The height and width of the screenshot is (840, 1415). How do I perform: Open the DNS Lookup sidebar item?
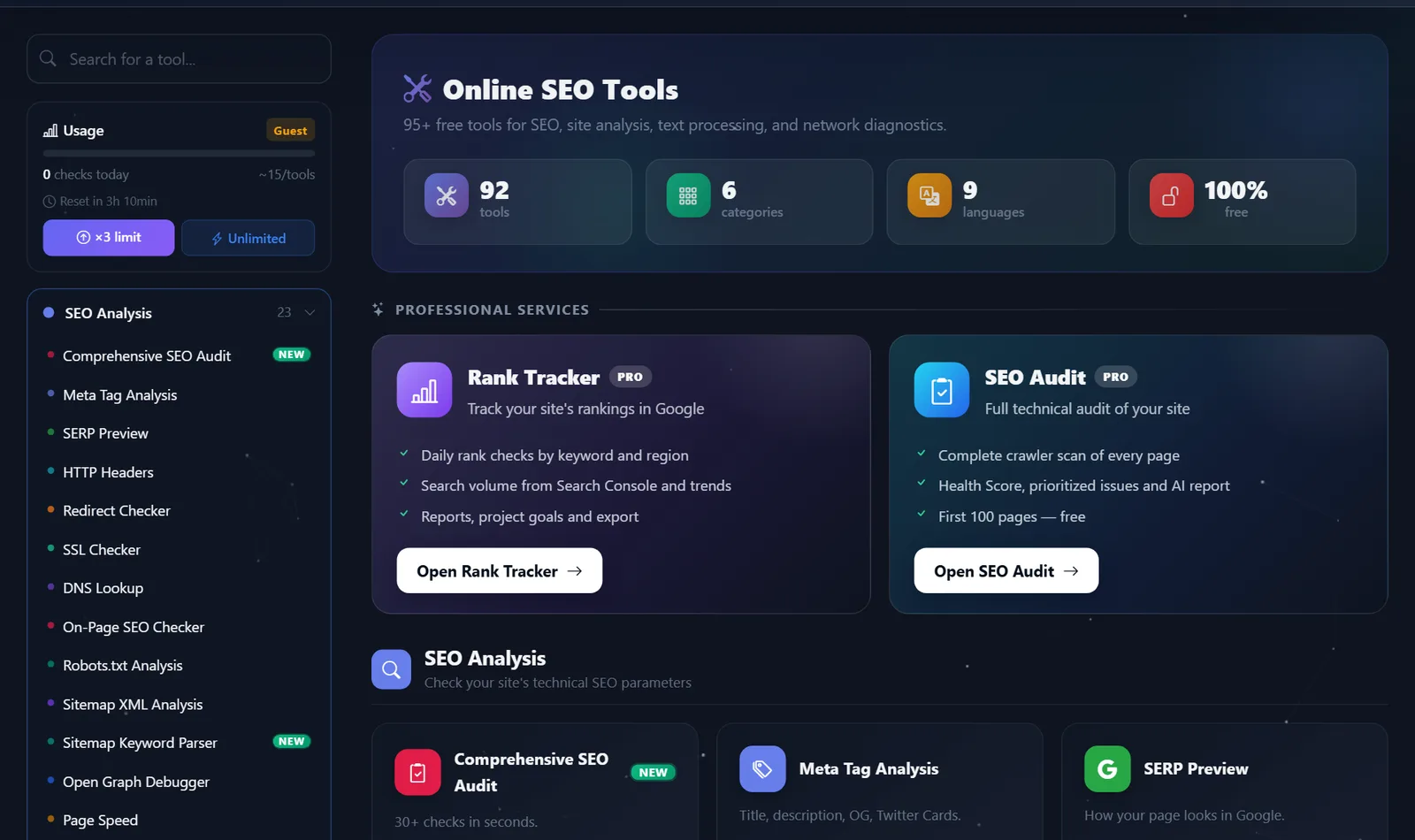(x=179, y=588)
